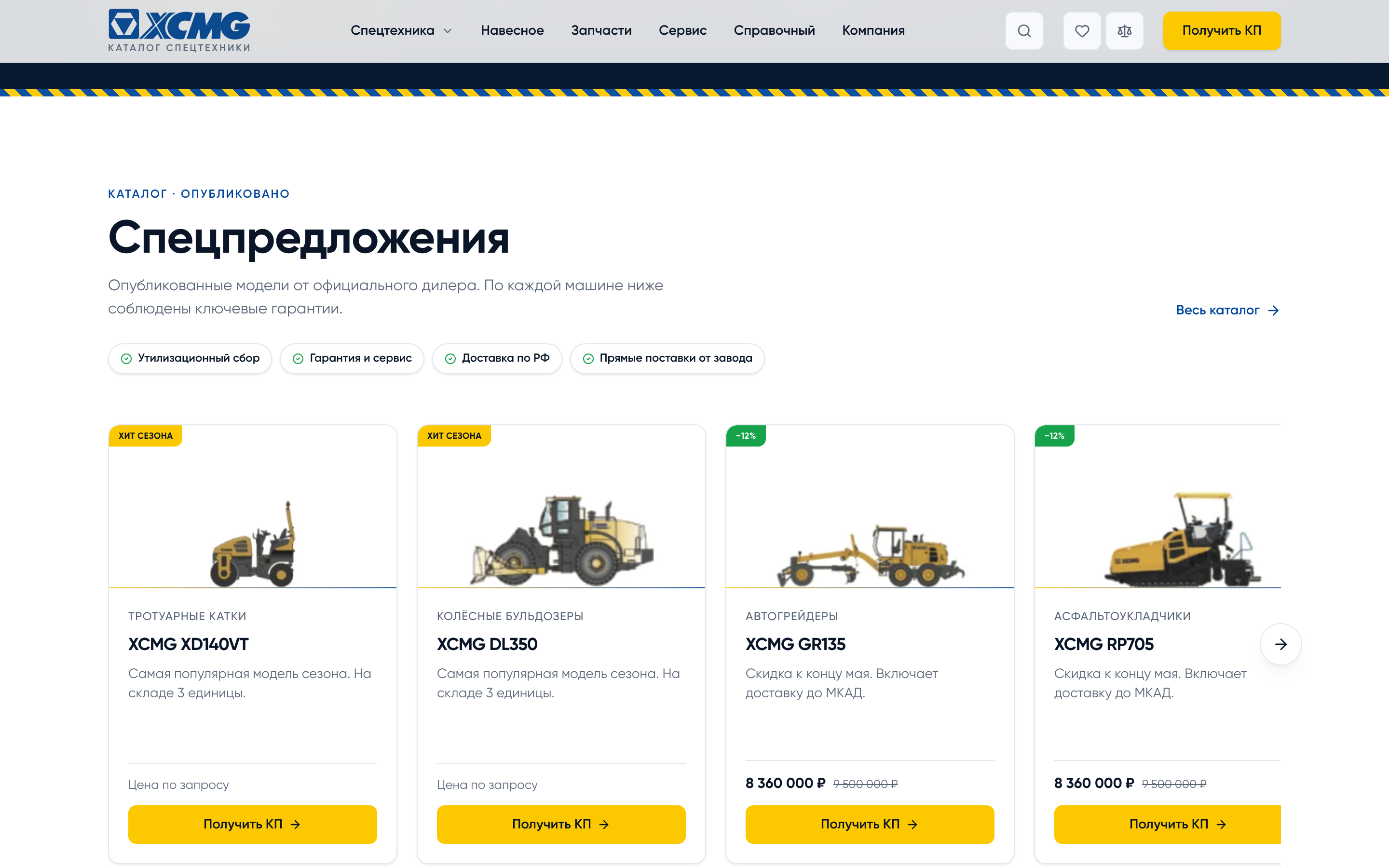Open the Навесное menu item
The height and width of the screenshot is (868, 1389).
tap(512, 30)
